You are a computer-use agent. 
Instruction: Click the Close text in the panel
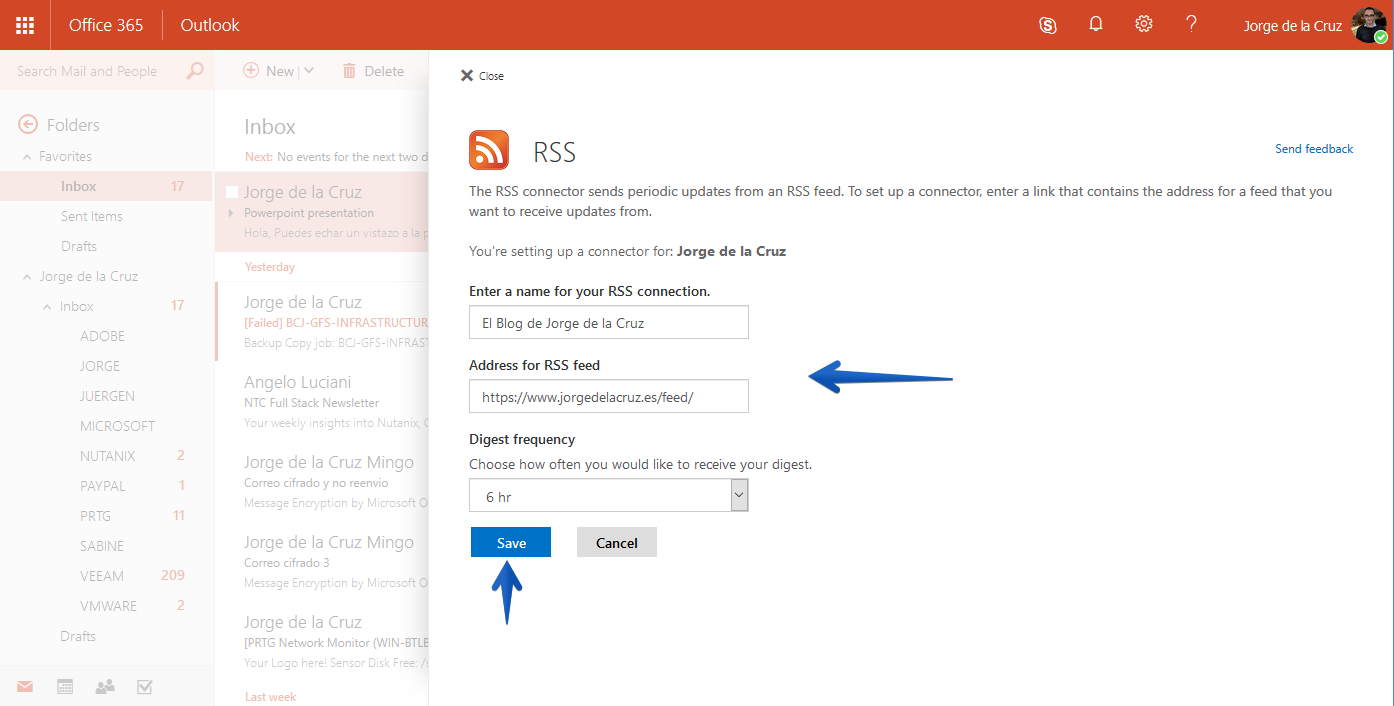(x=491, y=76)
